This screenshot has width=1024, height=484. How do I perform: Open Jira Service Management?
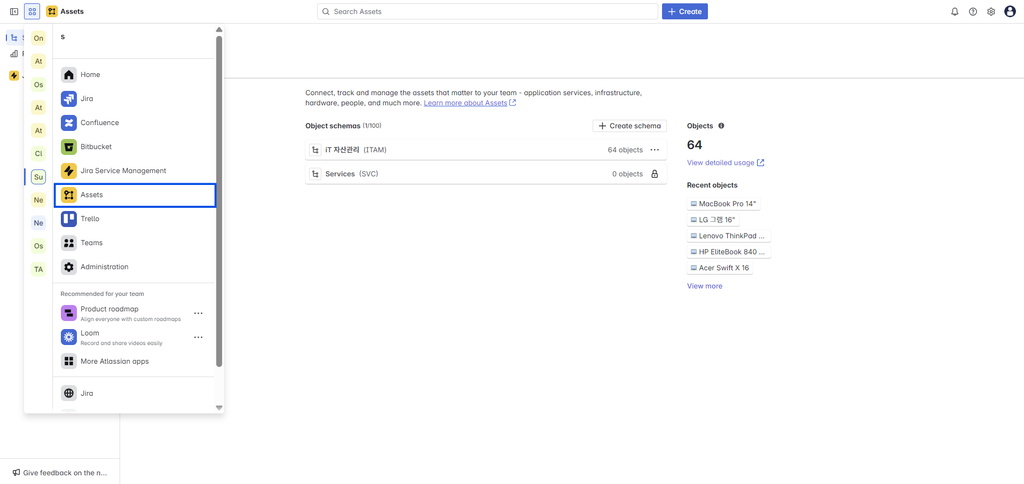[x=135, y=170]
